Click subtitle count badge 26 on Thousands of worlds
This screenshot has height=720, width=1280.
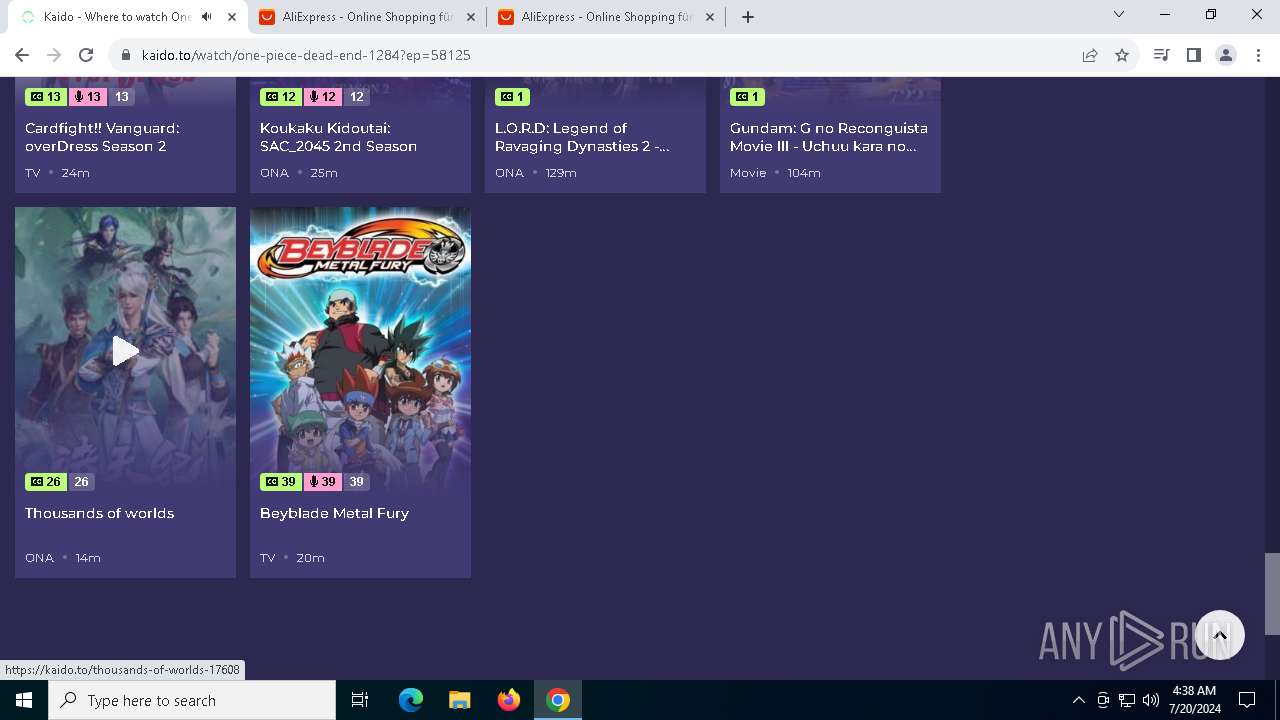[46, 482]
